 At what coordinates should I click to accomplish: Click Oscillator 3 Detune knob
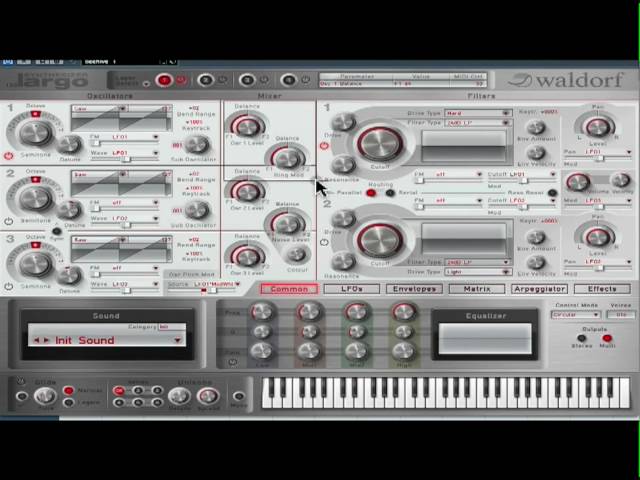coord(69,276)
